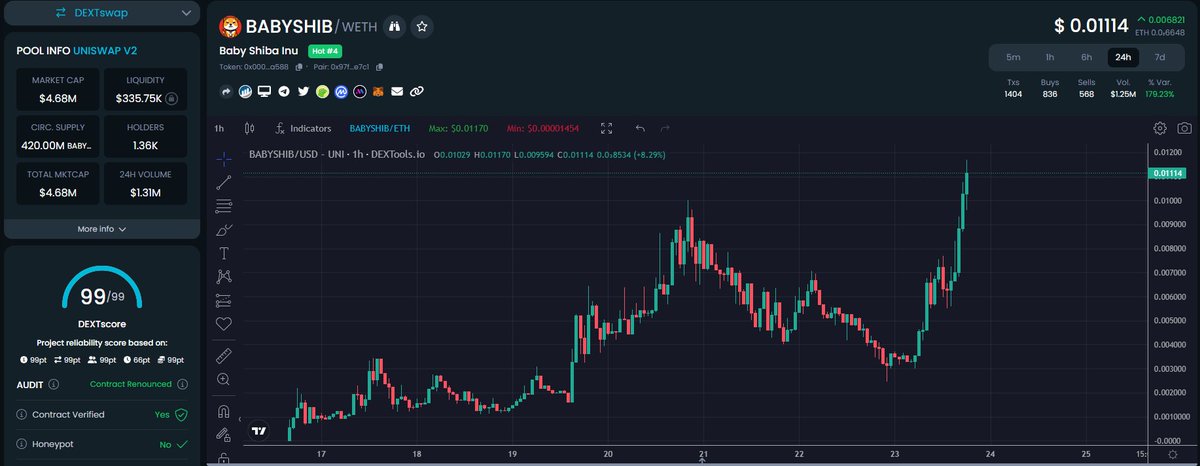Select the trend line drawing tool
The height and width of the screenshot is (466, 1200).
[224, 182]
